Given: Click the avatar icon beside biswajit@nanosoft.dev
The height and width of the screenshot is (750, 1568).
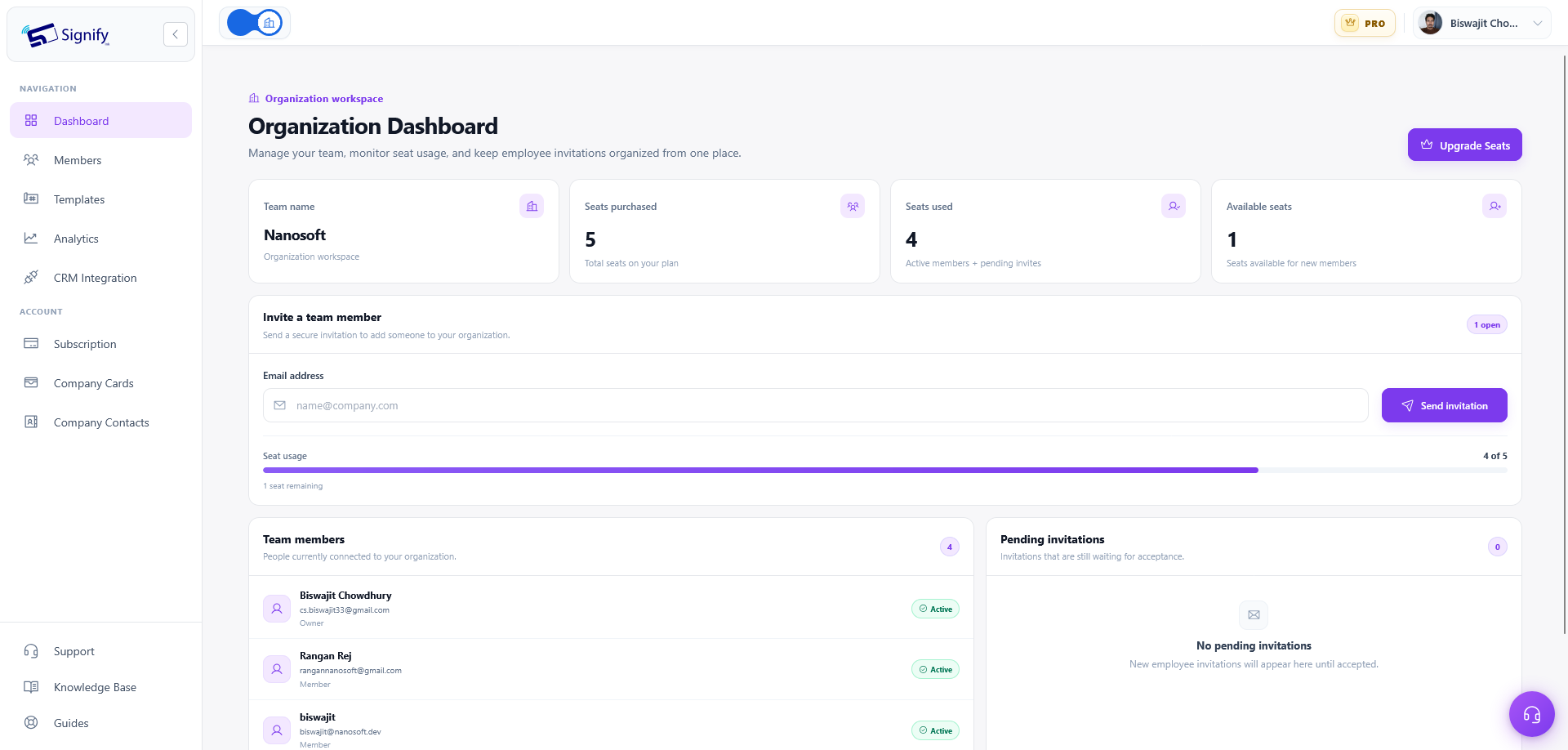Looking at the screenshot, I should [x=277, y=730].
